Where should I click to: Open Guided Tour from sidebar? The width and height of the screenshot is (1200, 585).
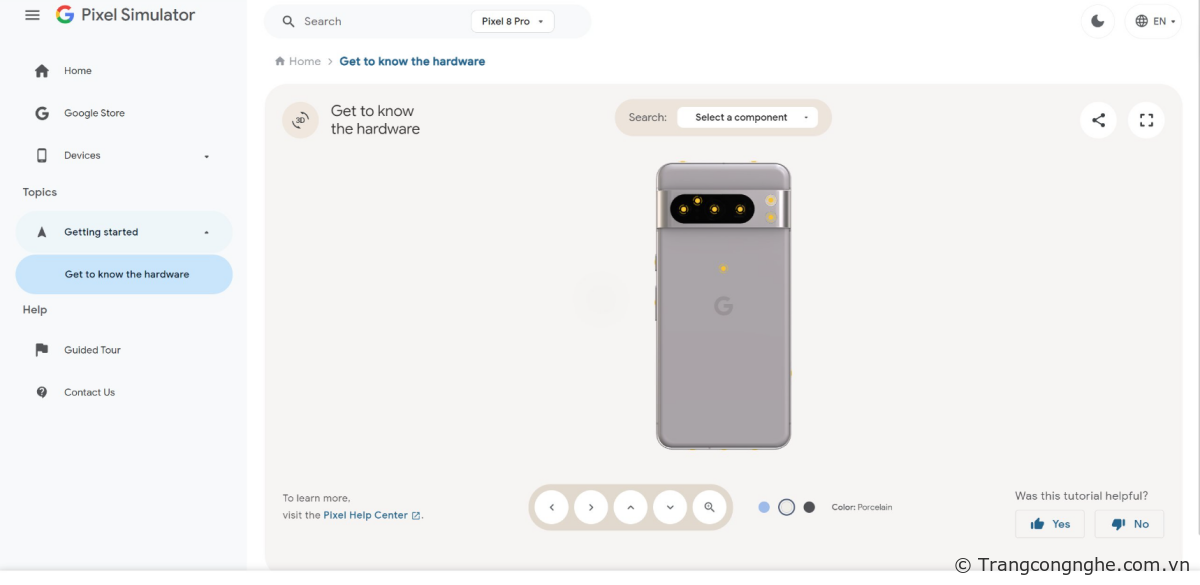point(92,350)
